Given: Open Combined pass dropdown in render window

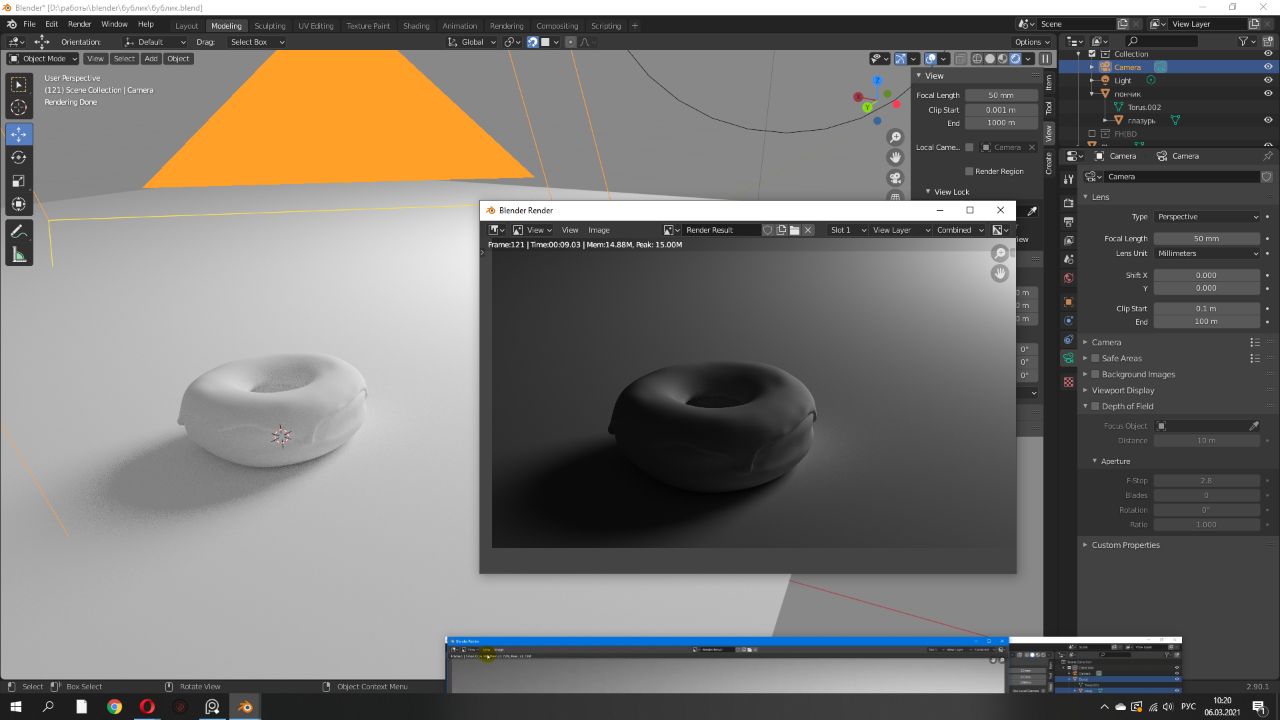Looking at the screenshot, I should point(960,230).
